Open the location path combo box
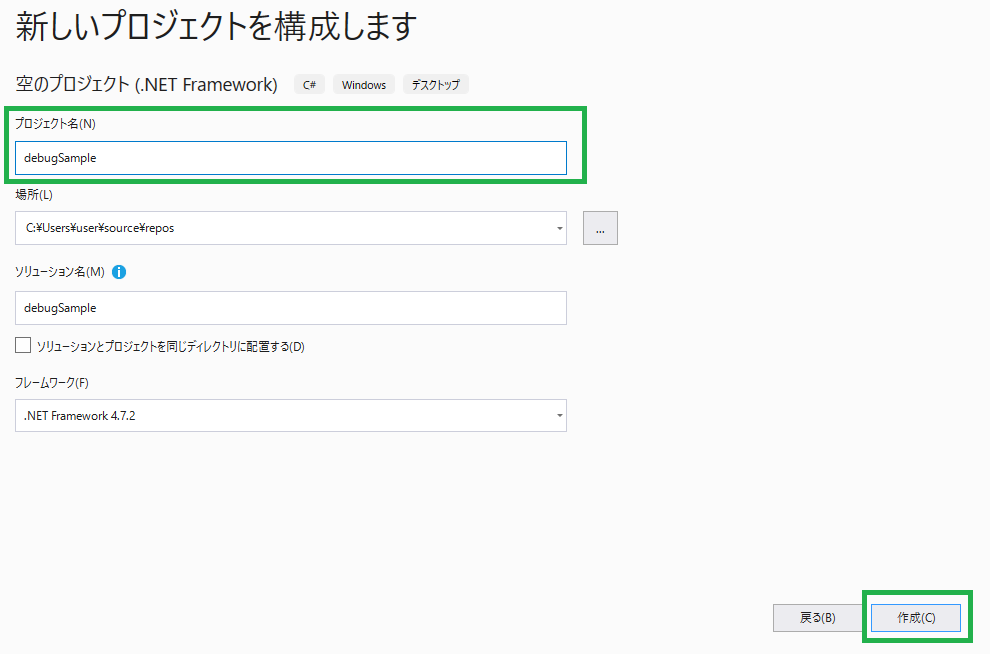The image size is (990, 654). pyautogui.click(x=290, y=228)
